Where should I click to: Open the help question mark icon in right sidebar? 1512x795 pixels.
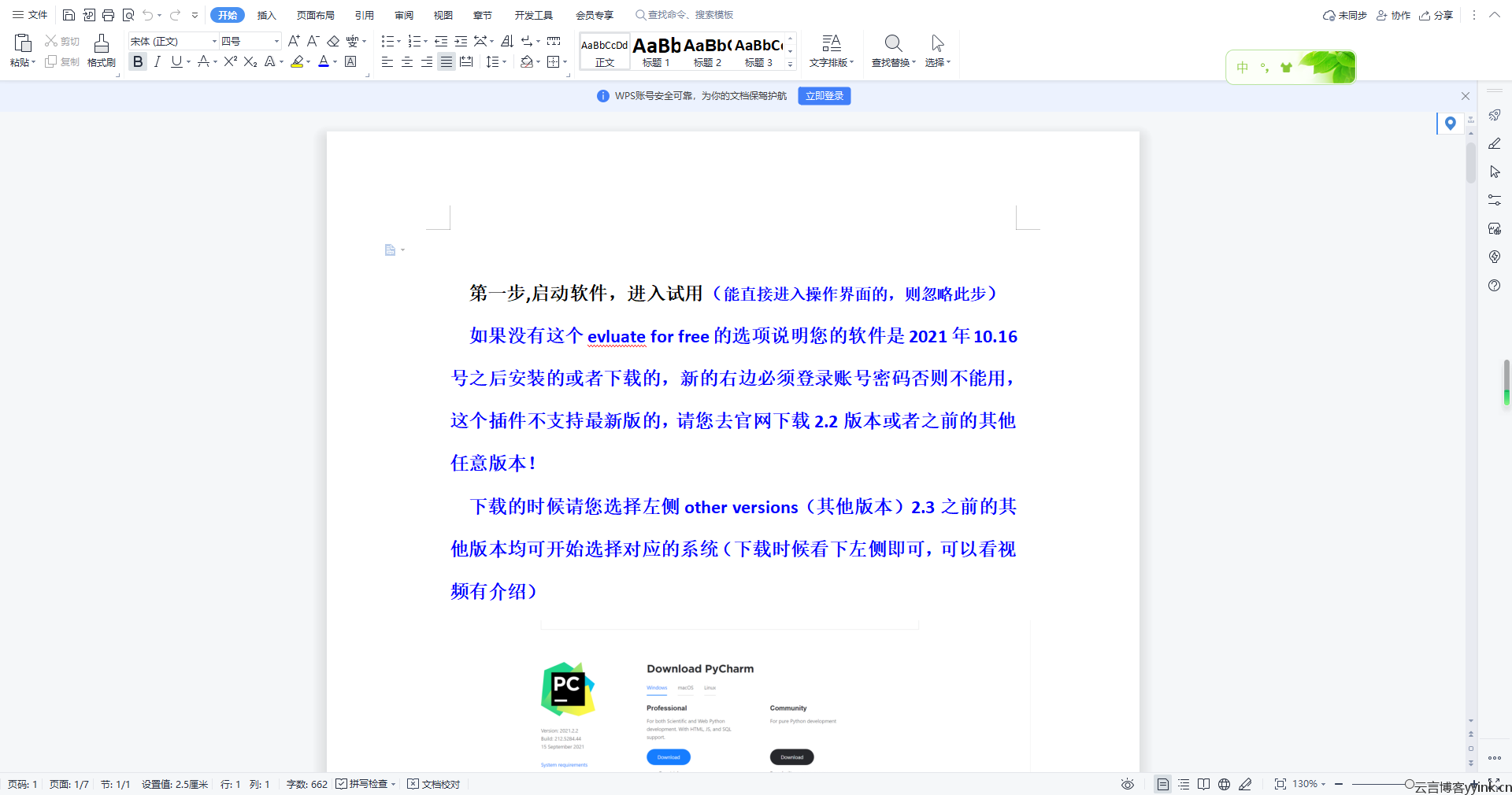pos(1494,286)
